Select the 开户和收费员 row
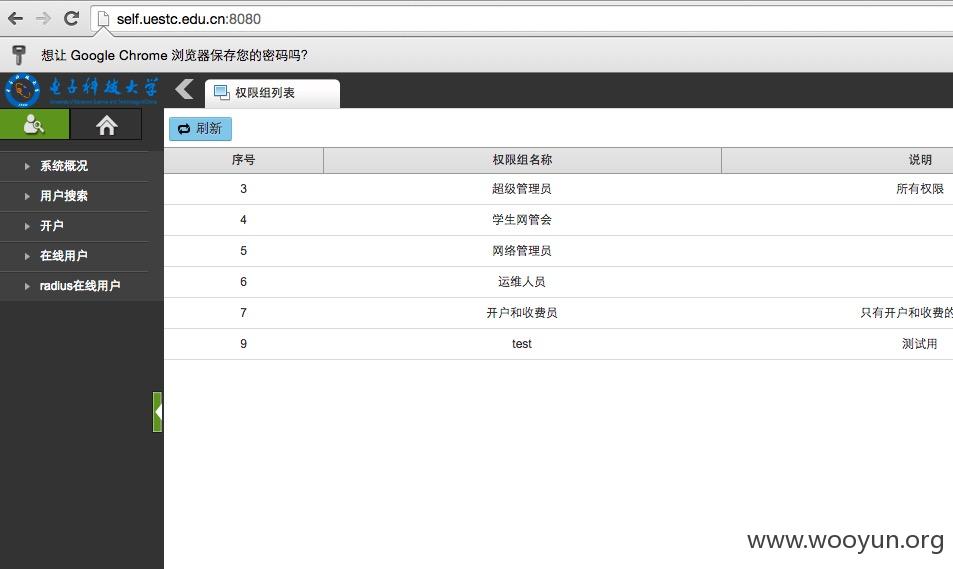 click(x=559, y=313)
